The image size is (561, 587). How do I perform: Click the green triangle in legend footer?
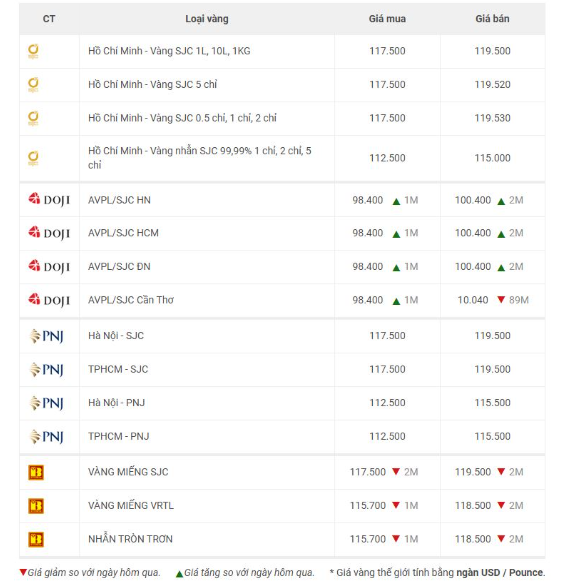click(179, 574)
